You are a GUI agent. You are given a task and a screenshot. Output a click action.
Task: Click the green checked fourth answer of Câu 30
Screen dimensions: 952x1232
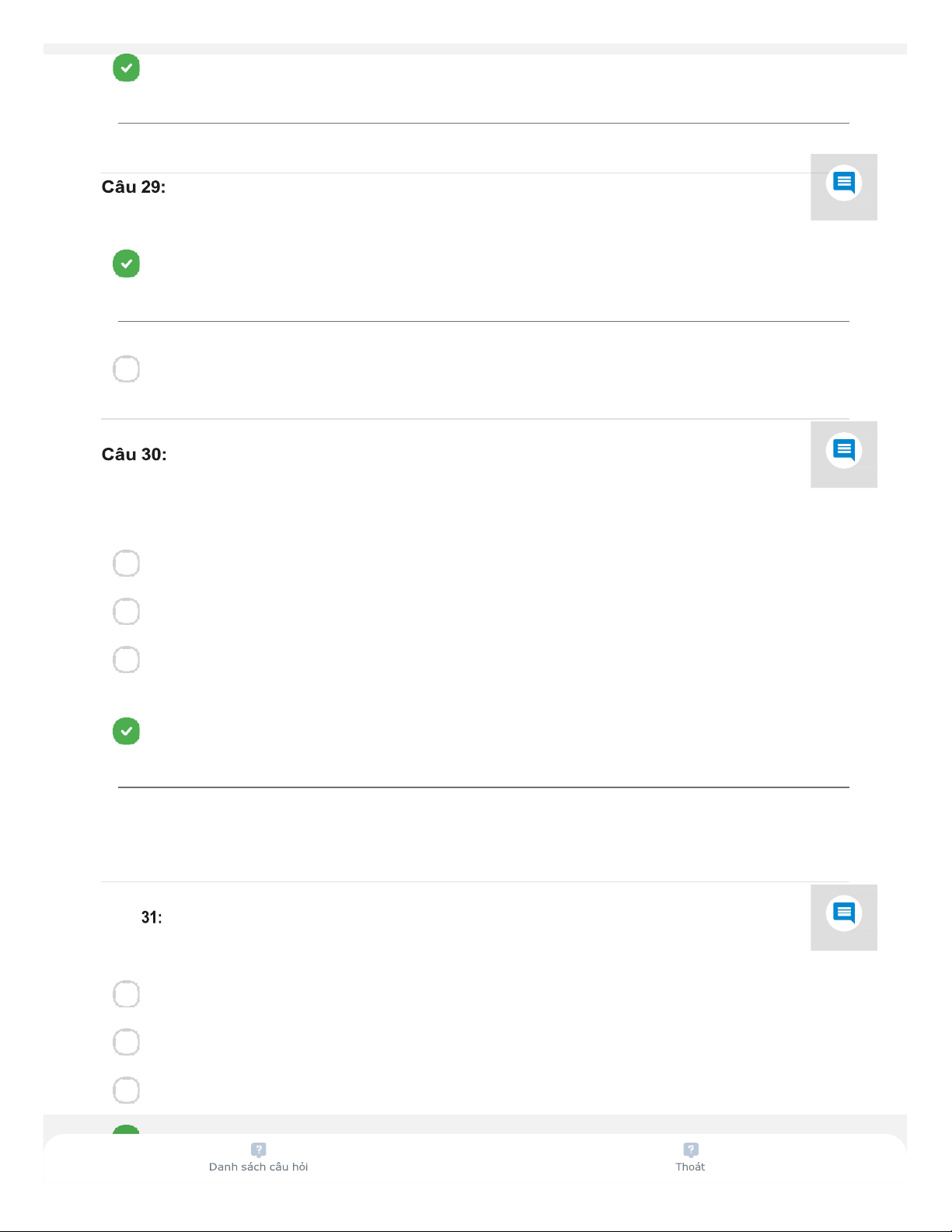126,731
